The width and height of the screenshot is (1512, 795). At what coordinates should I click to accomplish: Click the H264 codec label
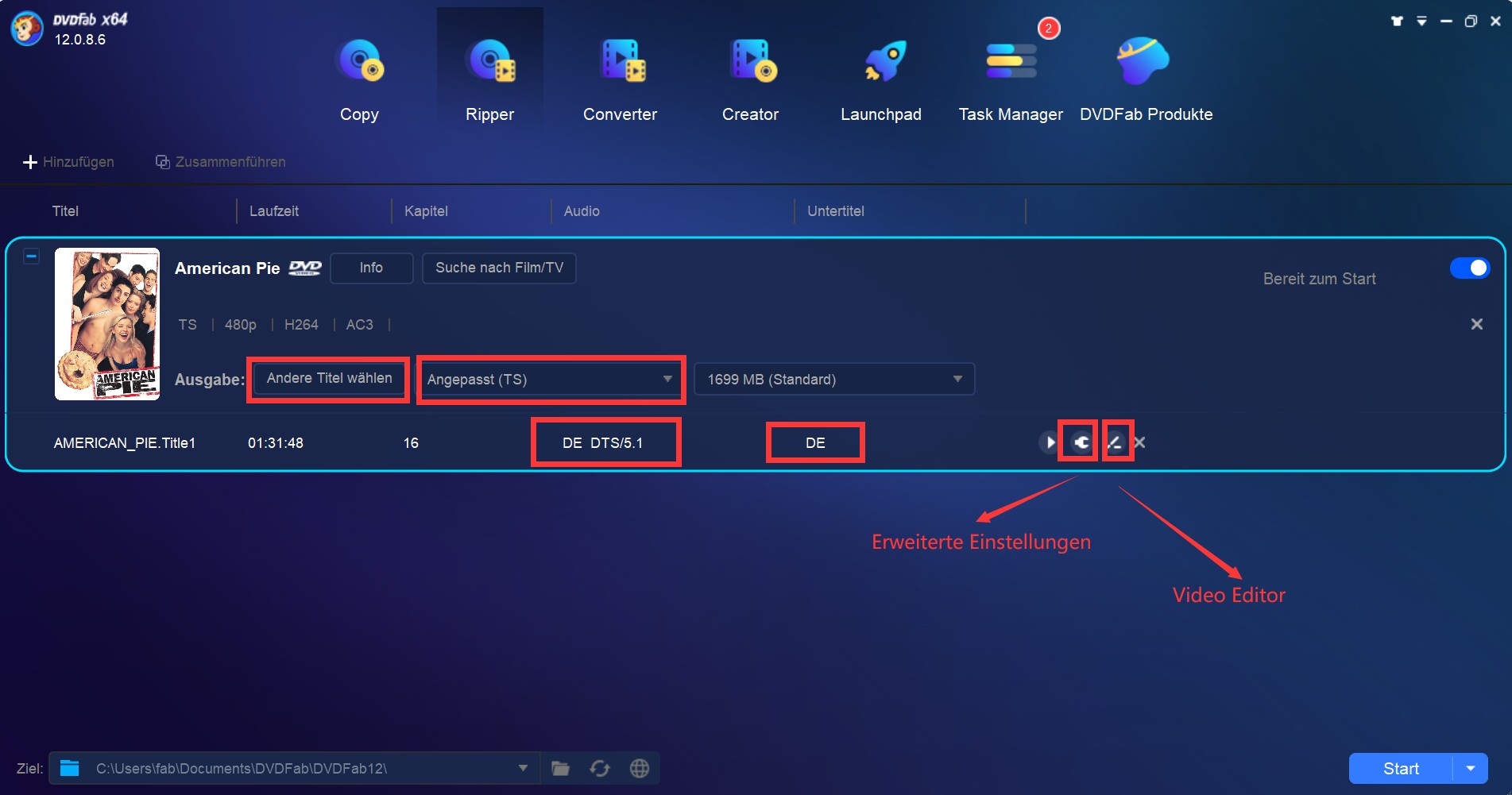click(301, 325)
